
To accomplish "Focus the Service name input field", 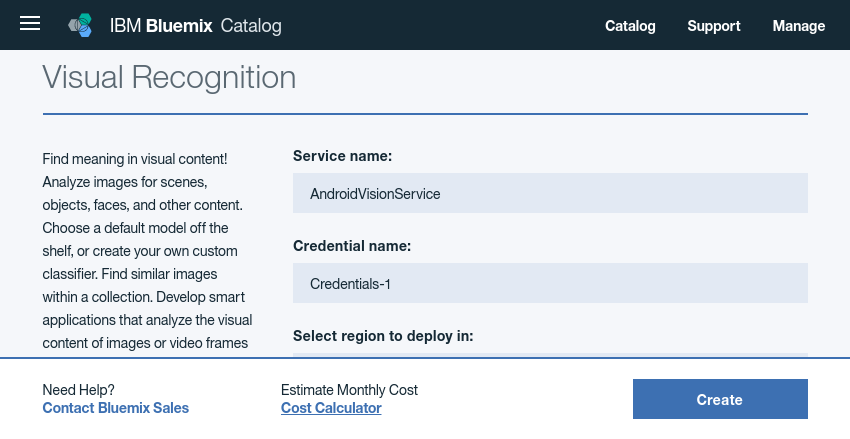I will (x=550, y=193).
